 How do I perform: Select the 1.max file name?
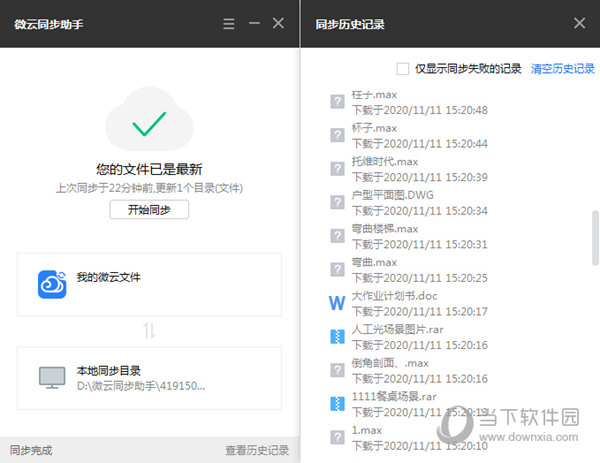click(367, 430)
